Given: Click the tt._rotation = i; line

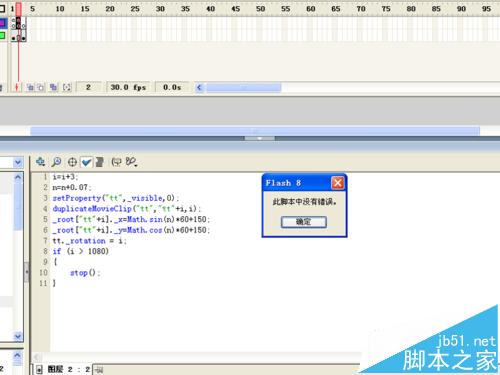Looking at the screenshot, I should pos(89,241).
